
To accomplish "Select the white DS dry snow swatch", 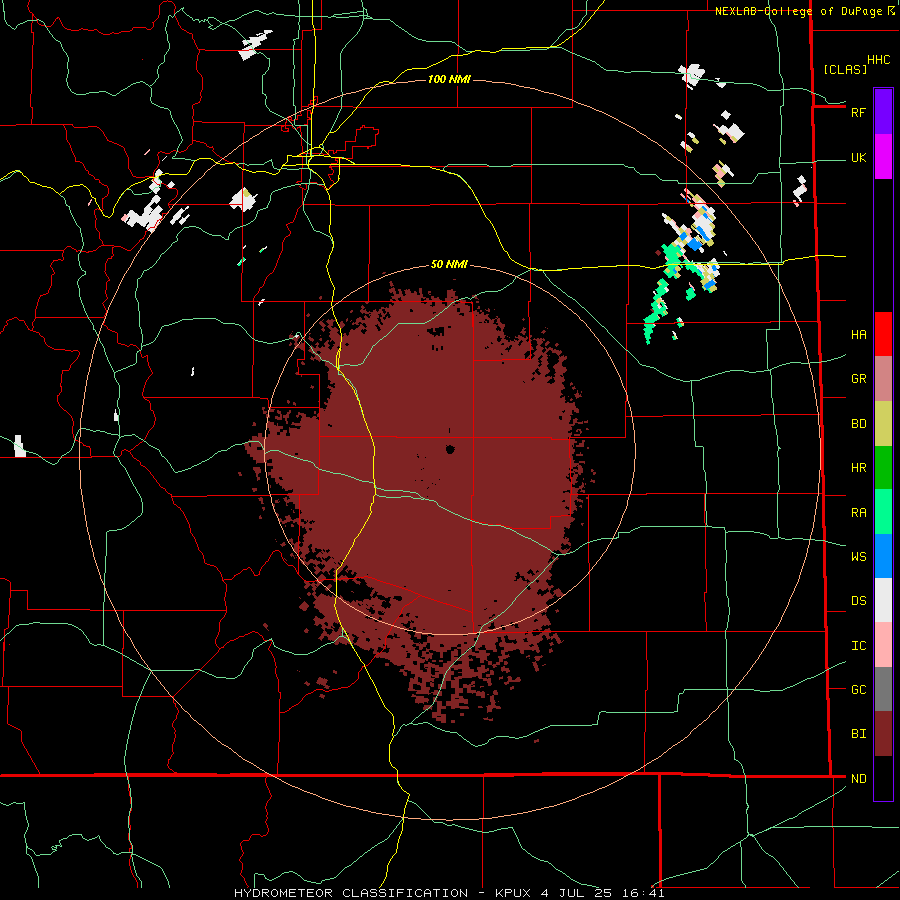I will click(883, 600).
